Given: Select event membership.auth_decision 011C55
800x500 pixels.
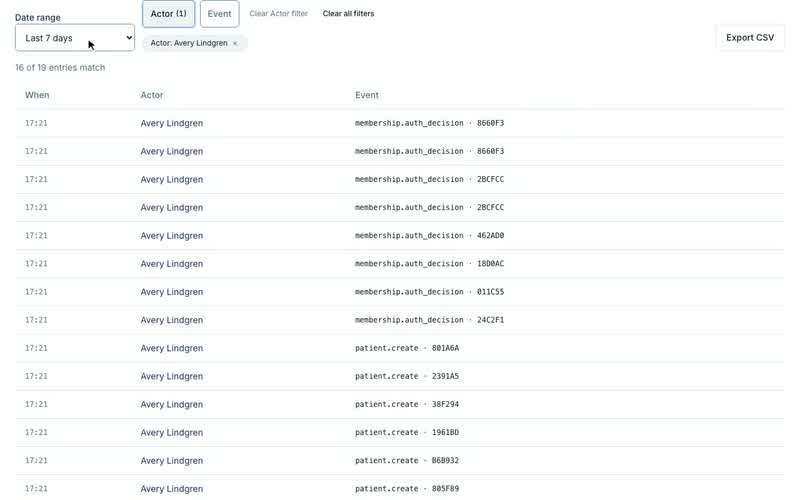Looking at the screenshot, I should pos(429,292).
